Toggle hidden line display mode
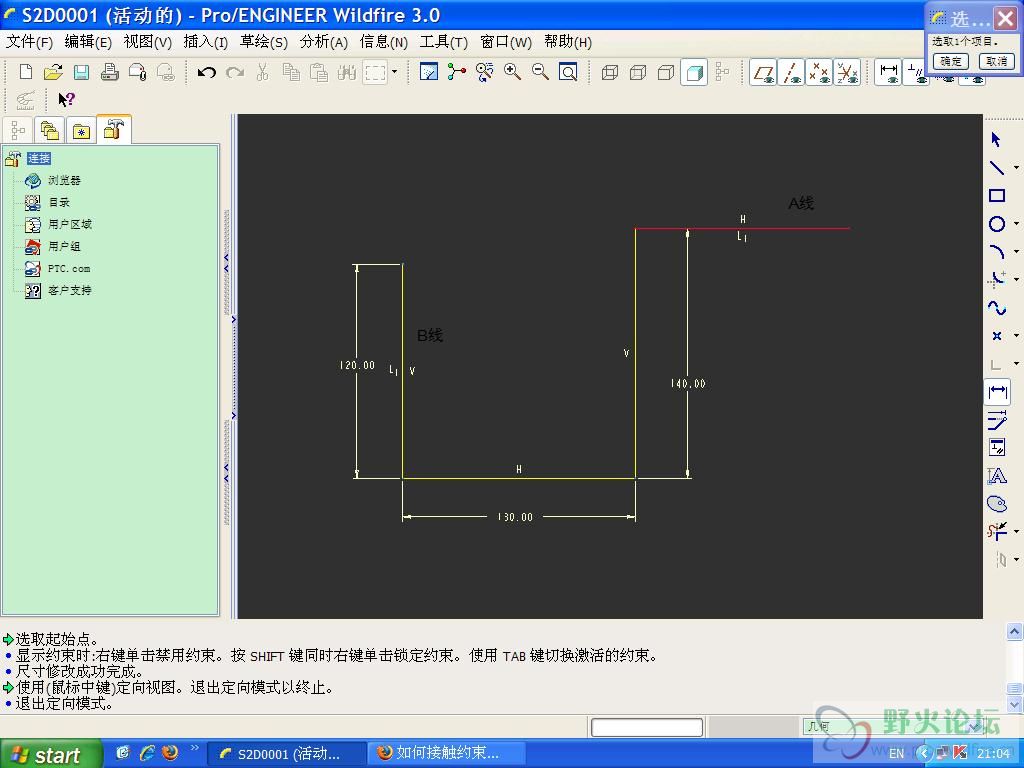This screenshot has height=768, width=1024. click(637, 72)
